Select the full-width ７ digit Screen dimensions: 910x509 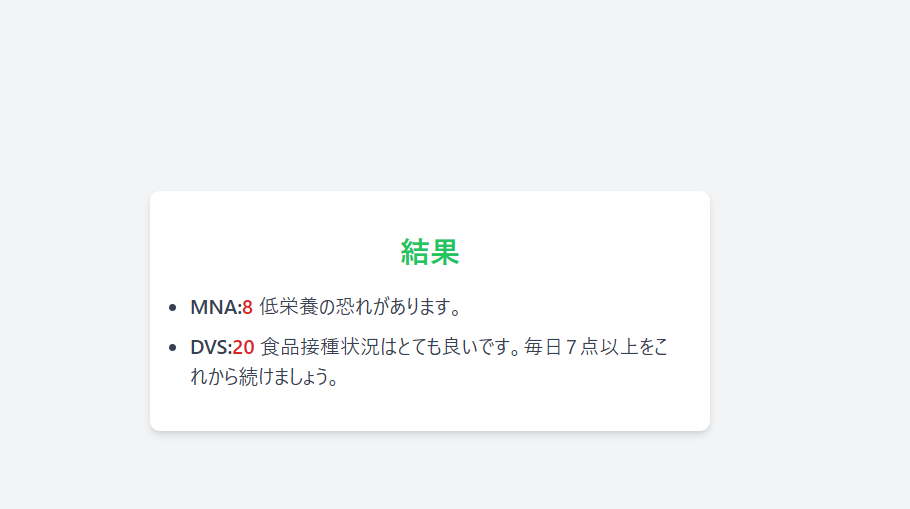[572, 347]
